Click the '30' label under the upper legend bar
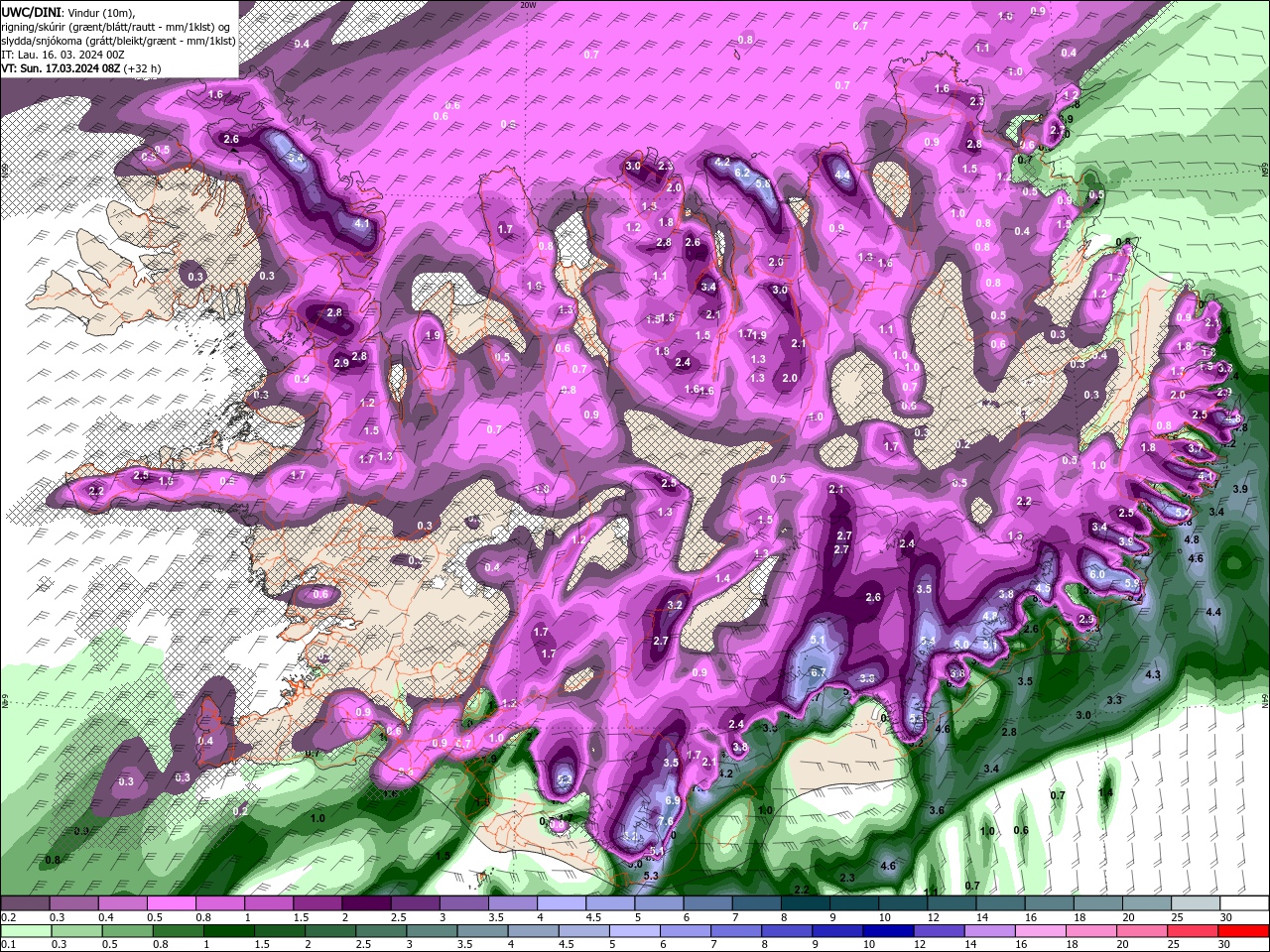This screenshot has width=1270, height=952. [x=1226, y=917]
